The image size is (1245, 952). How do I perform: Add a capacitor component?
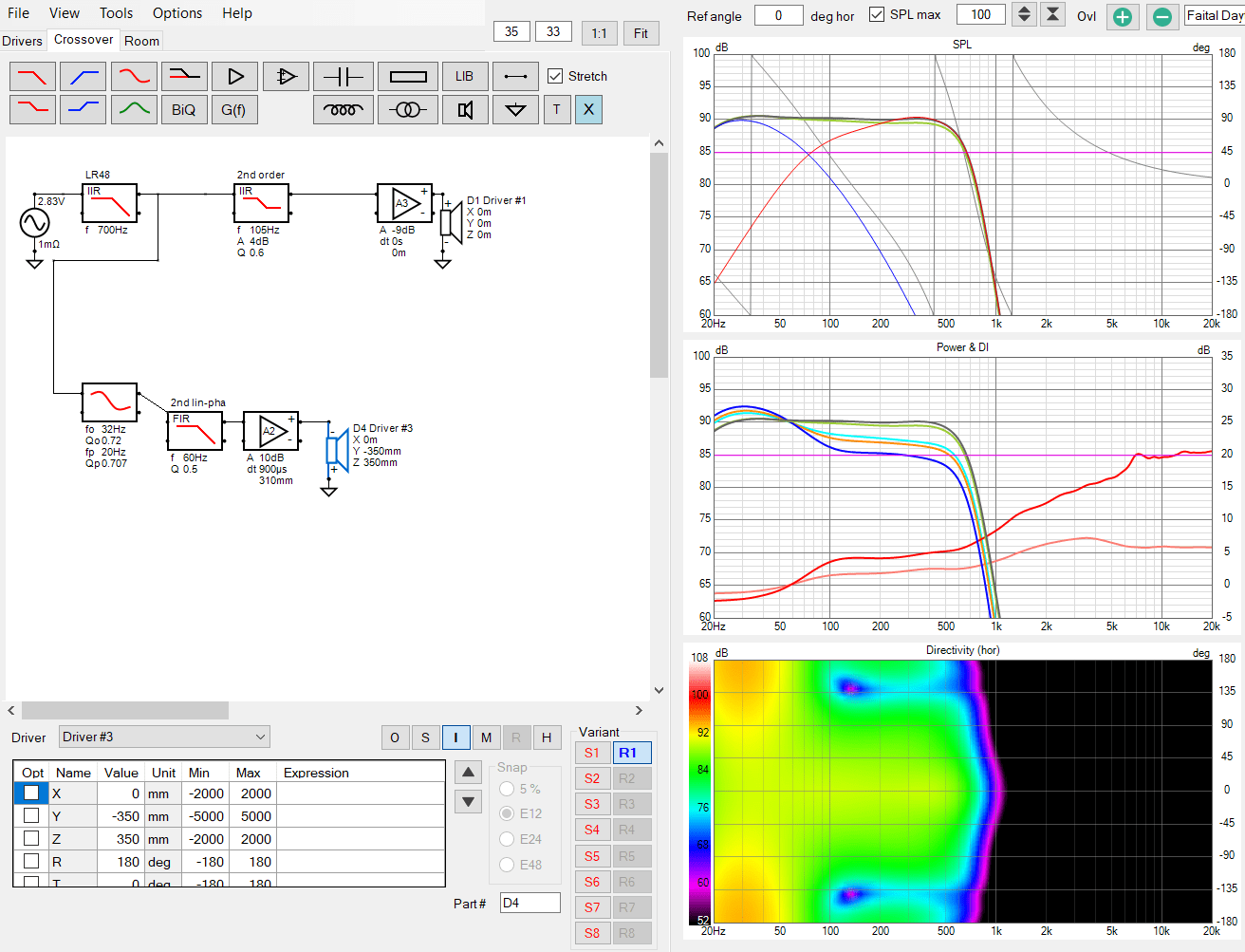344,76
